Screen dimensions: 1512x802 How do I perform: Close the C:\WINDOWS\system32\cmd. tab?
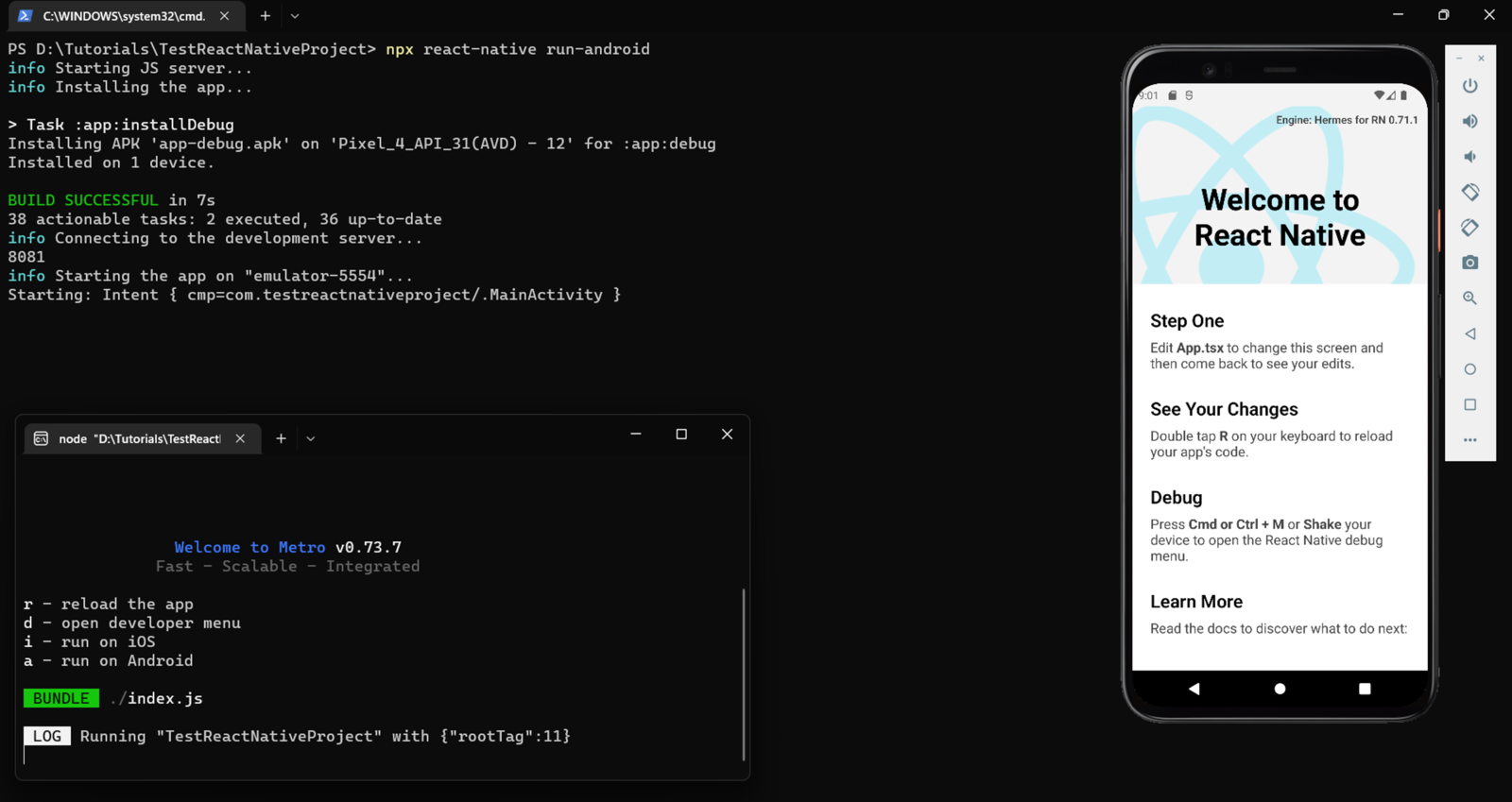224,16
